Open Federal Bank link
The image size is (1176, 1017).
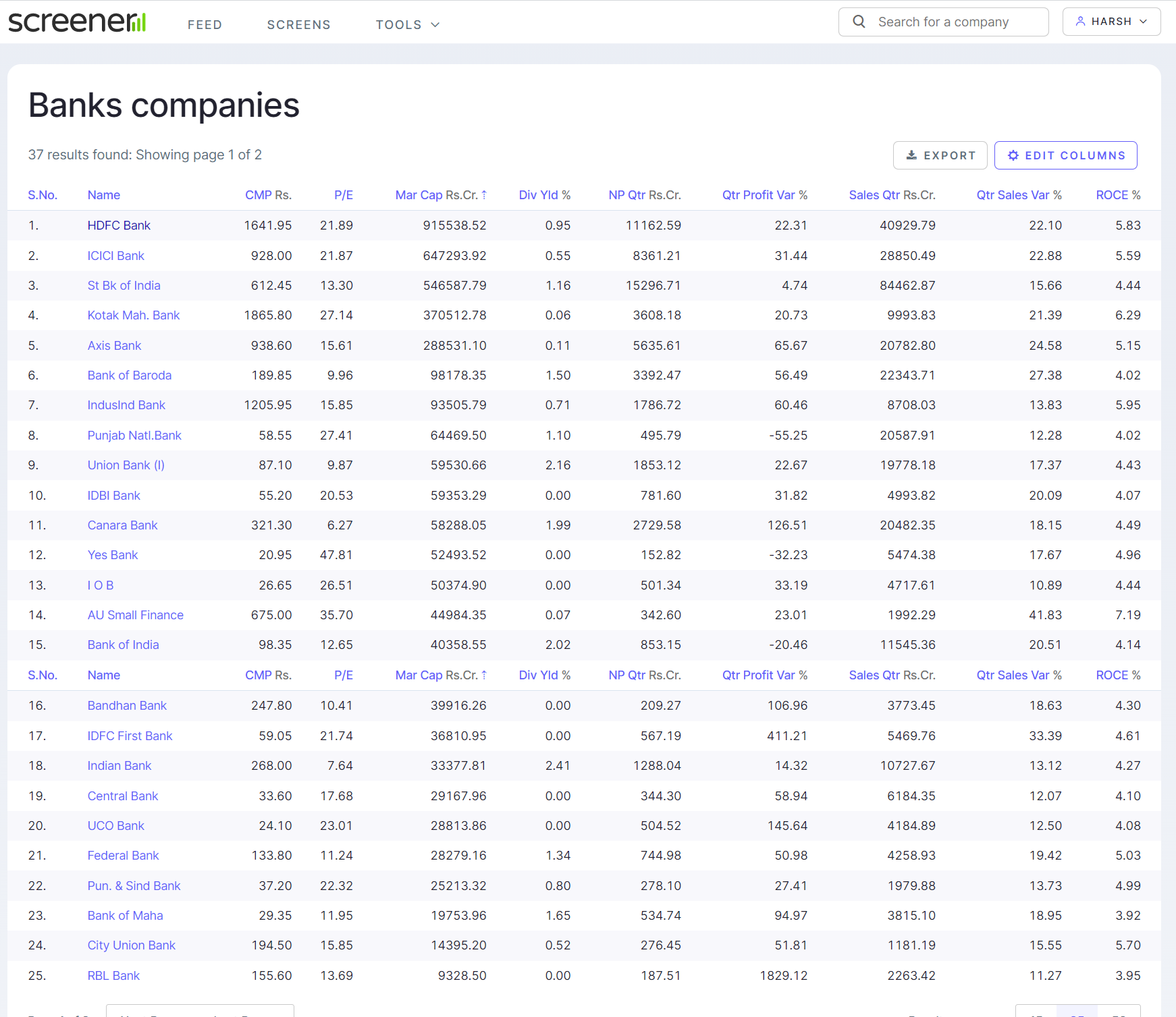tap(124, 856)
